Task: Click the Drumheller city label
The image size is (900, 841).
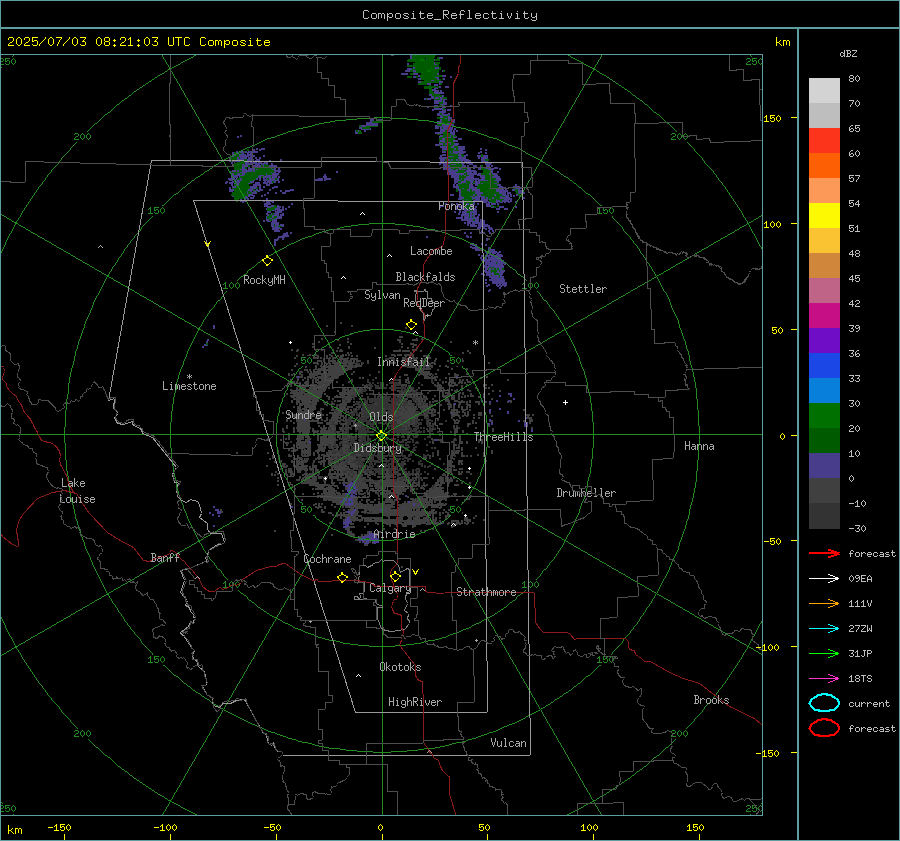Action: (586, 493)
